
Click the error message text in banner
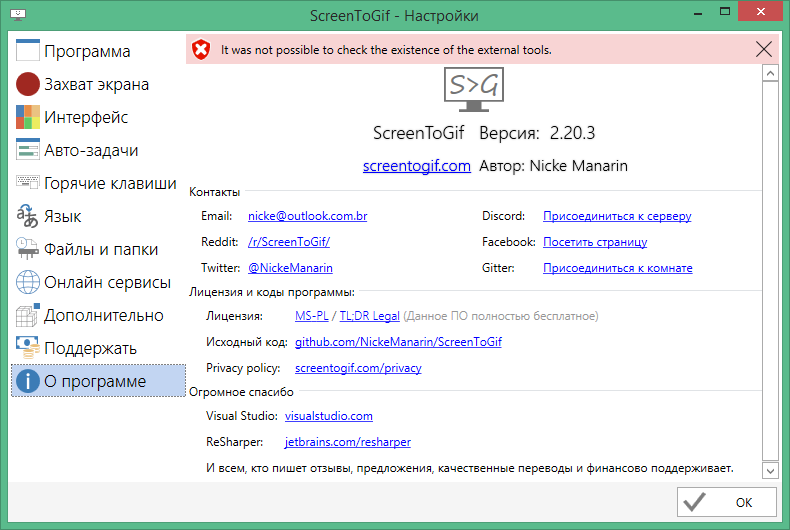[x=386, y=50]
